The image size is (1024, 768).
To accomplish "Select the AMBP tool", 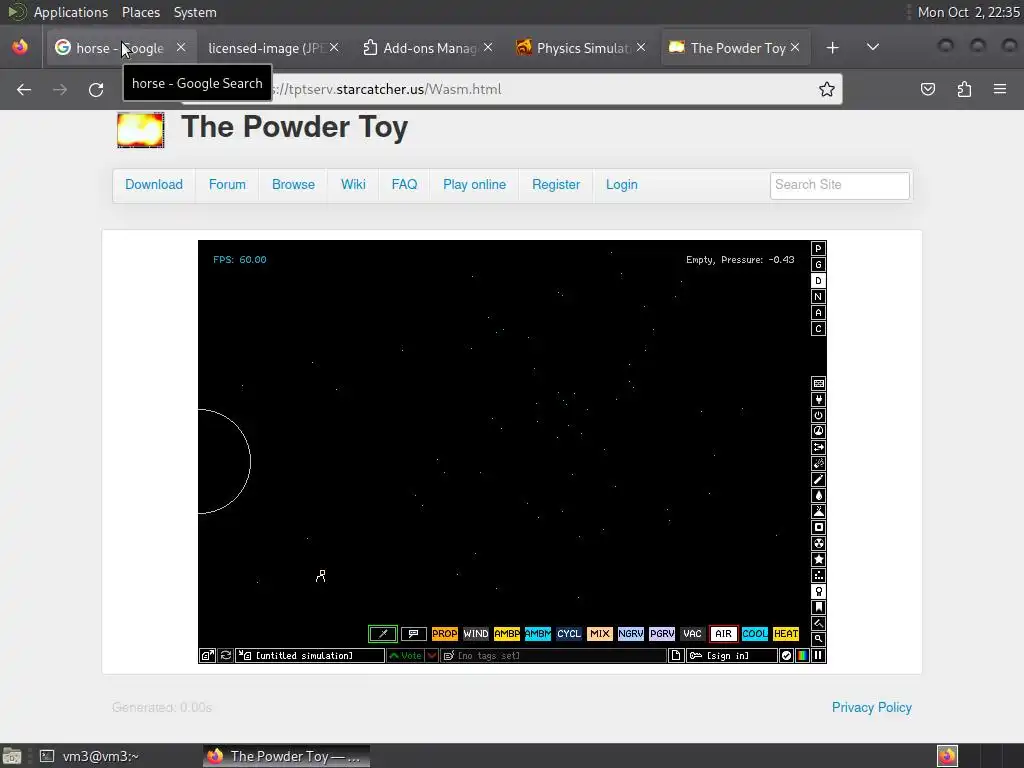I will (507, 633).
